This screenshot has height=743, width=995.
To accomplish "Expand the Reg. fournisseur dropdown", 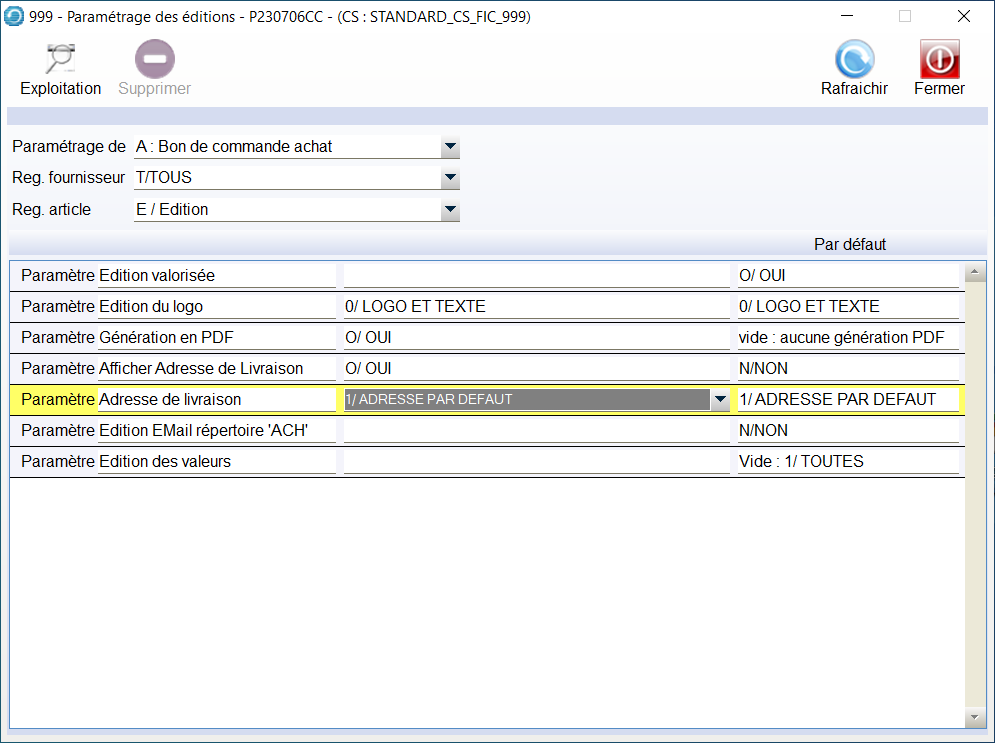I will [450, 178].
